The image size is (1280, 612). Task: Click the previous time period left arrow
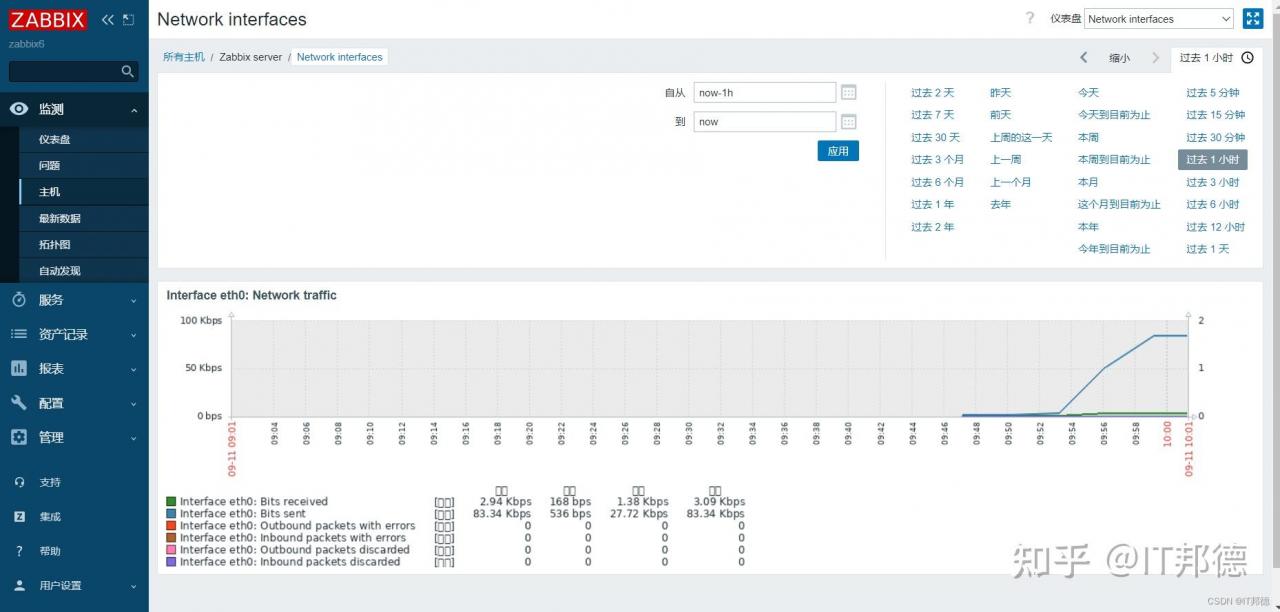point(1084,58)
